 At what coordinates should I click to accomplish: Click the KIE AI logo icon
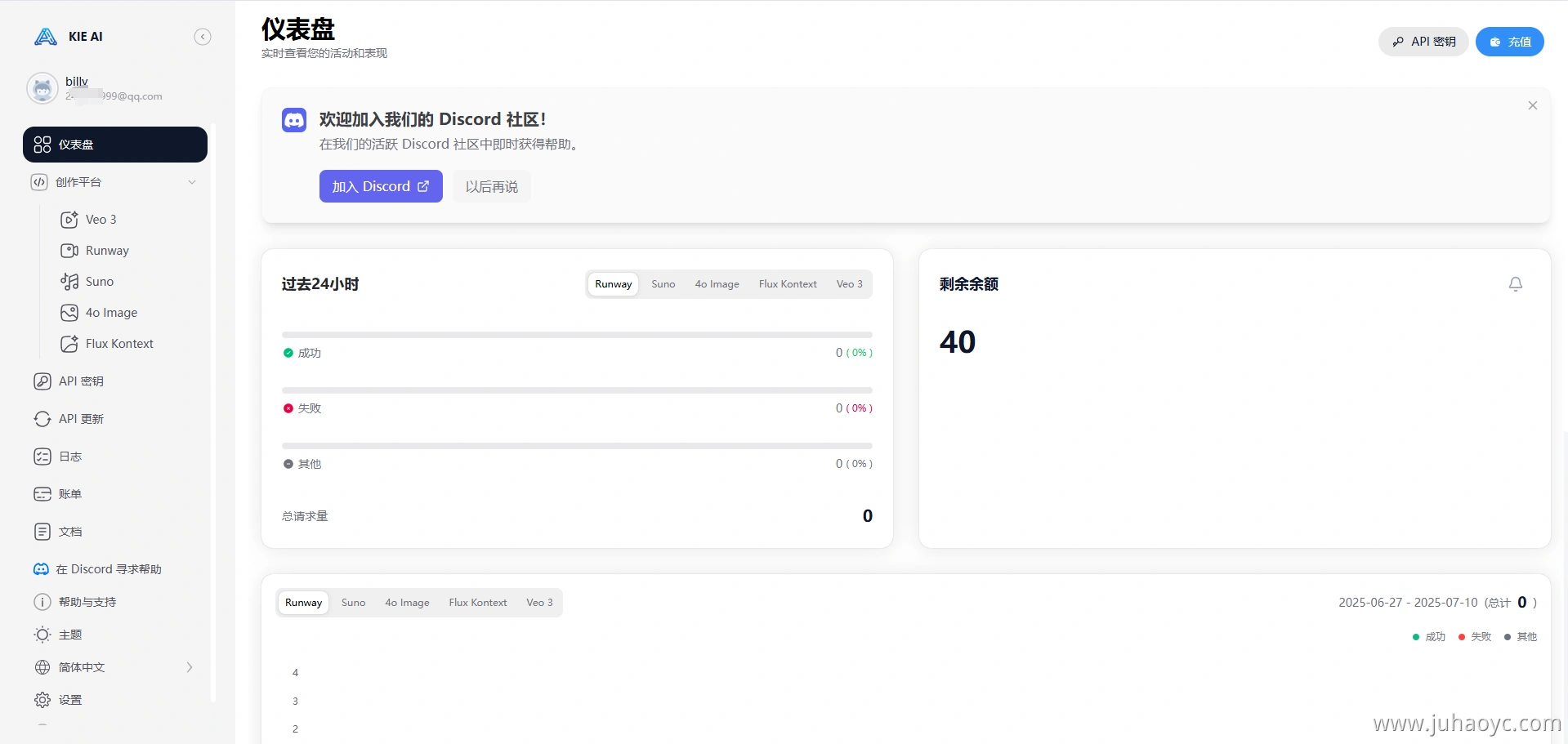[x=46, y=37]
